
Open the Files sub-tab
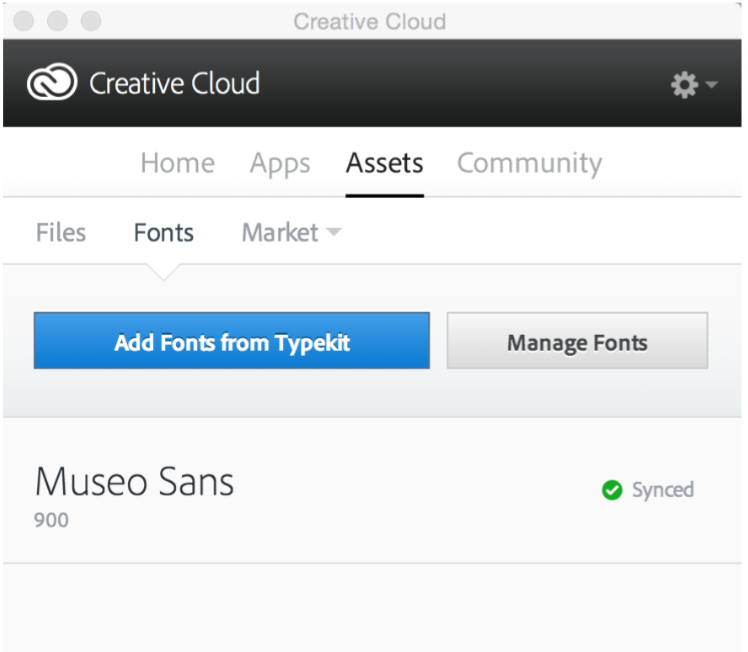tap(61, 233)
